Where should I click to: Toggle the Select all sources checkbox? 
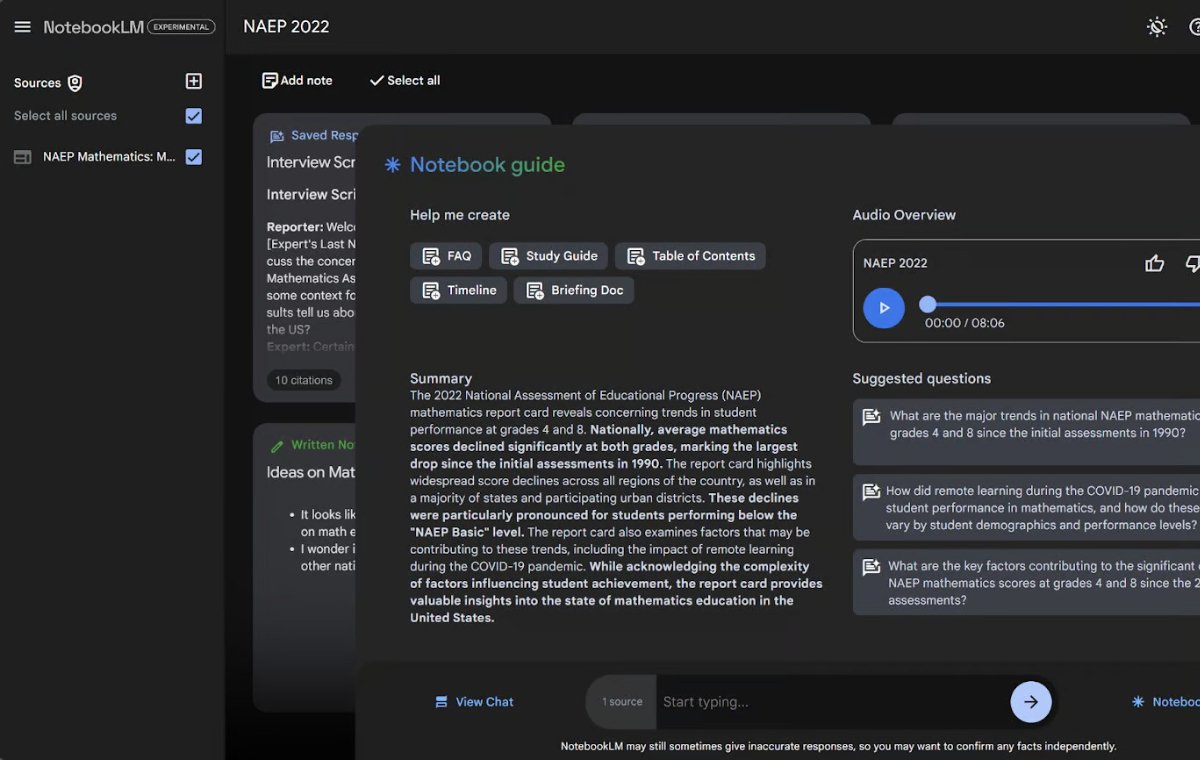194,116
